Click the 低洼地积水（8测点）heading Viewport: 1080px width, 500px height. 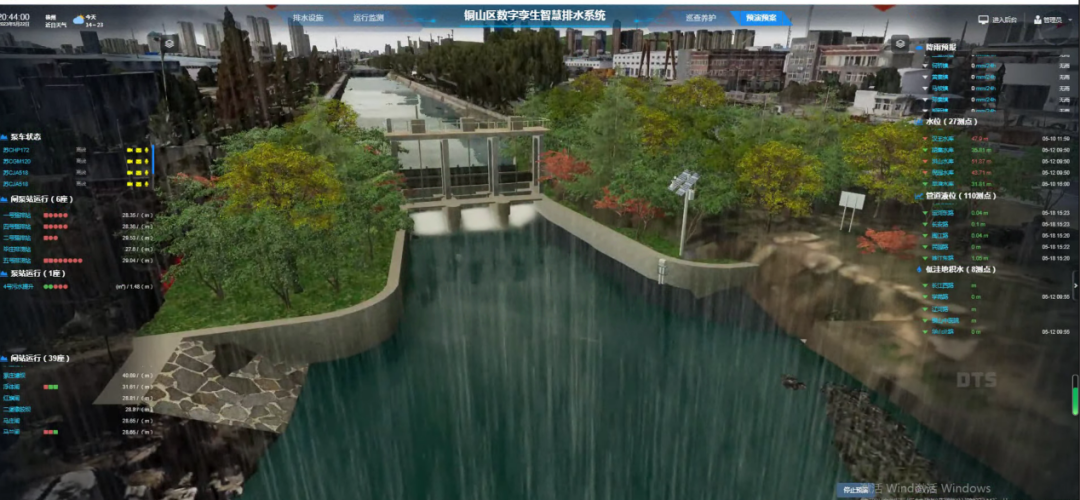(x=961, y=269)
